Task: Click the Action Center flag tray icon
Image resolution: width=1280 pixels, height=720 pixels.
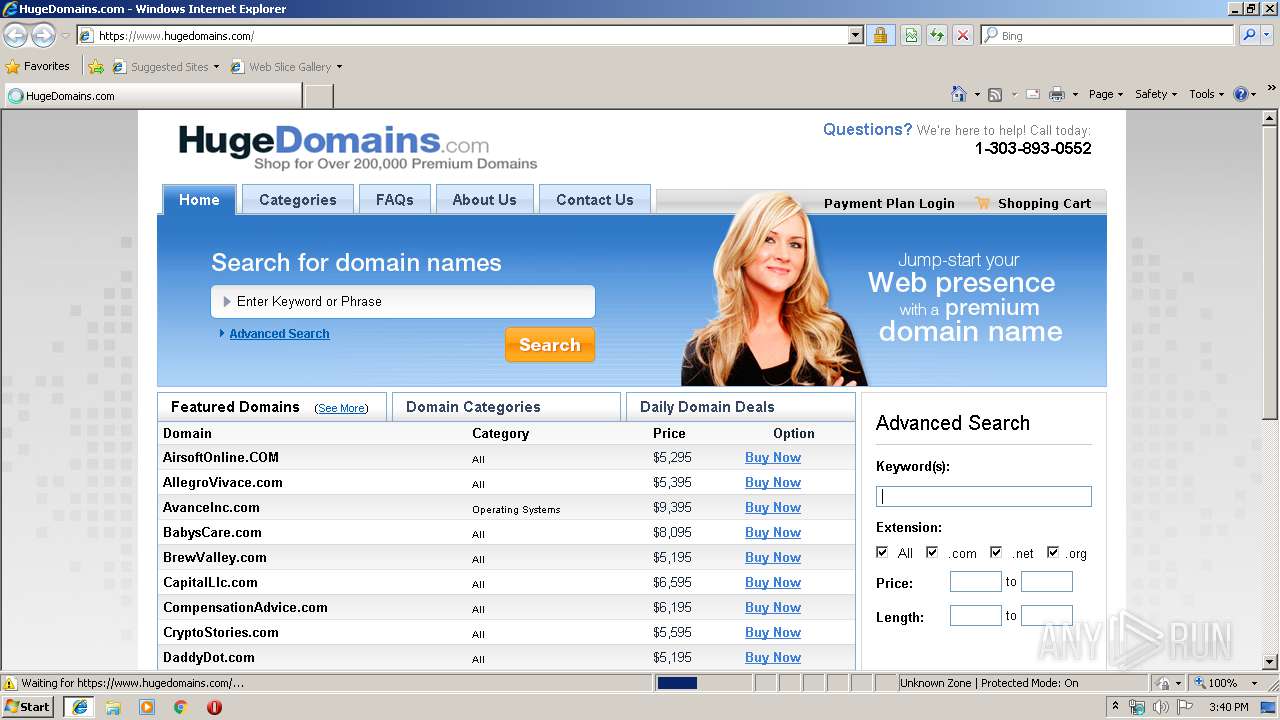Action: point(1185,707)
